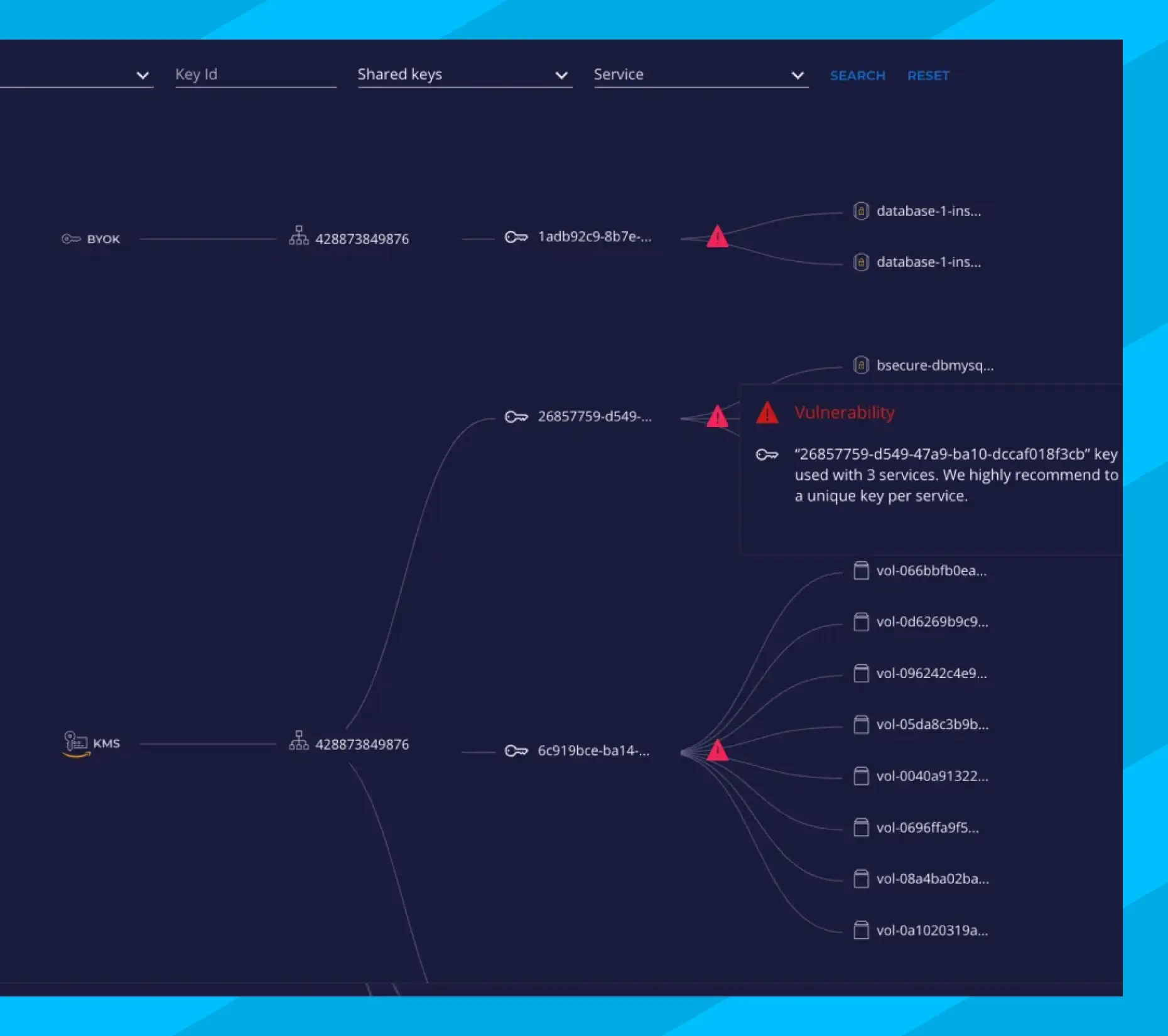Click volume icon for vol-096242c4e9
This screenshot has height=1036, width=1168.
861,673
